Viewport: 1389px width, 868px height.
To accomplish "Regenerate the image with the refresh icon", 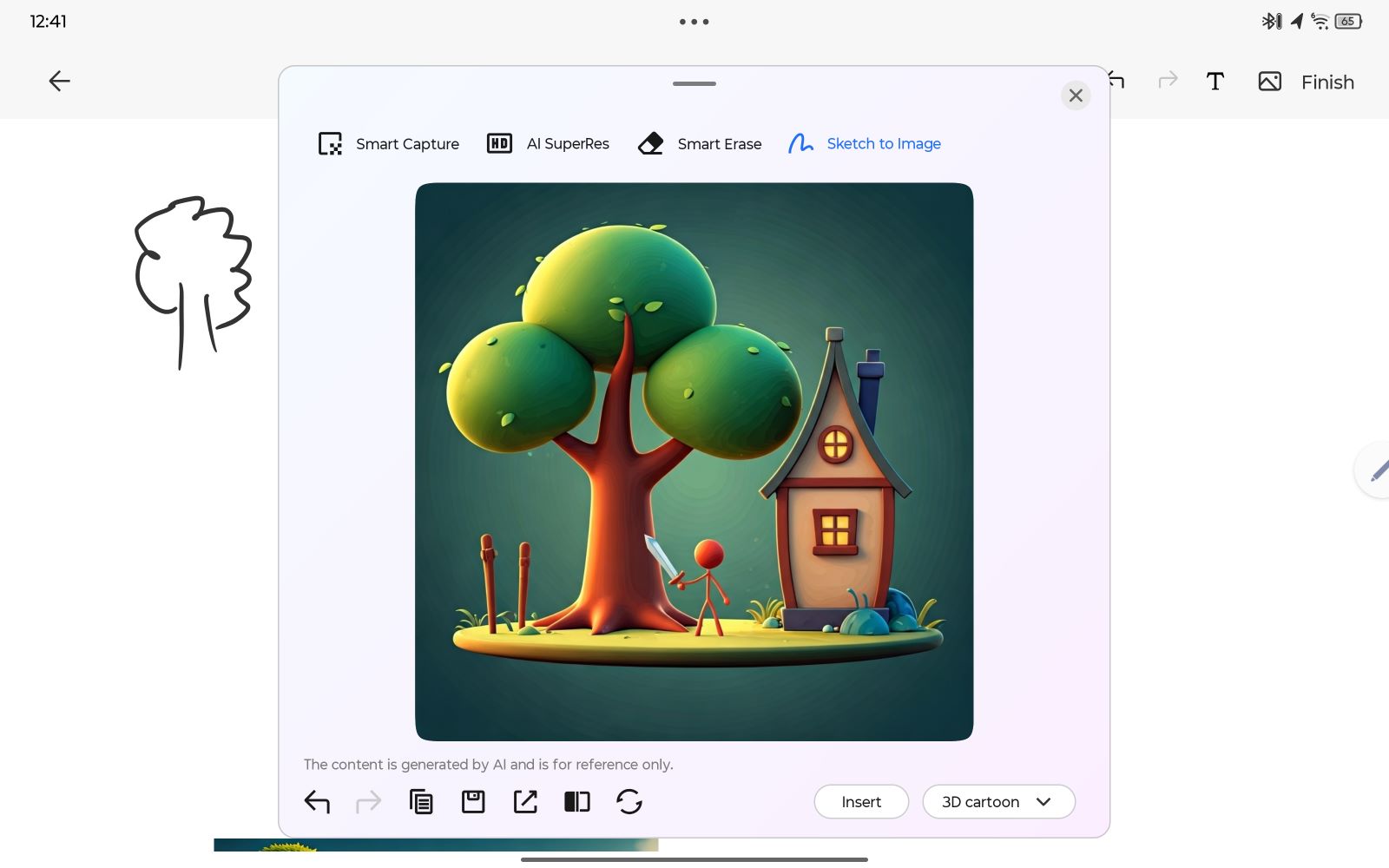I will pos(629,802).
